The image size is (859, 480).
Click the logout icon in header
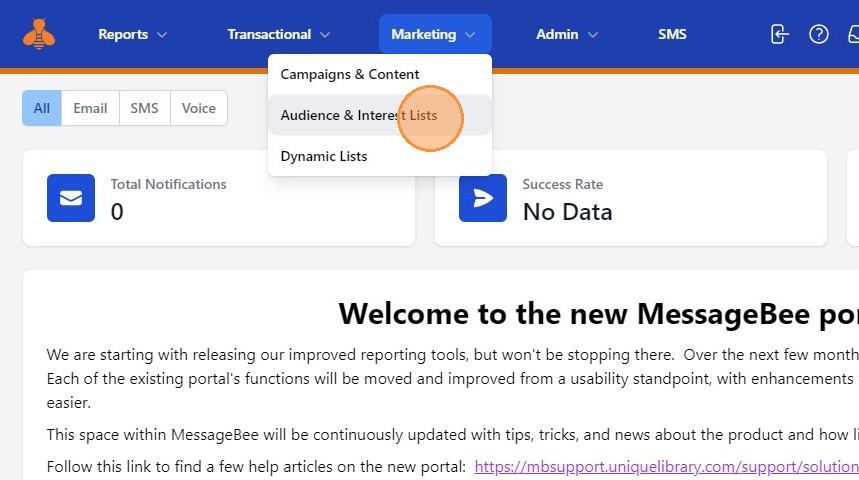pyautogui.click(x=779, y=34)
